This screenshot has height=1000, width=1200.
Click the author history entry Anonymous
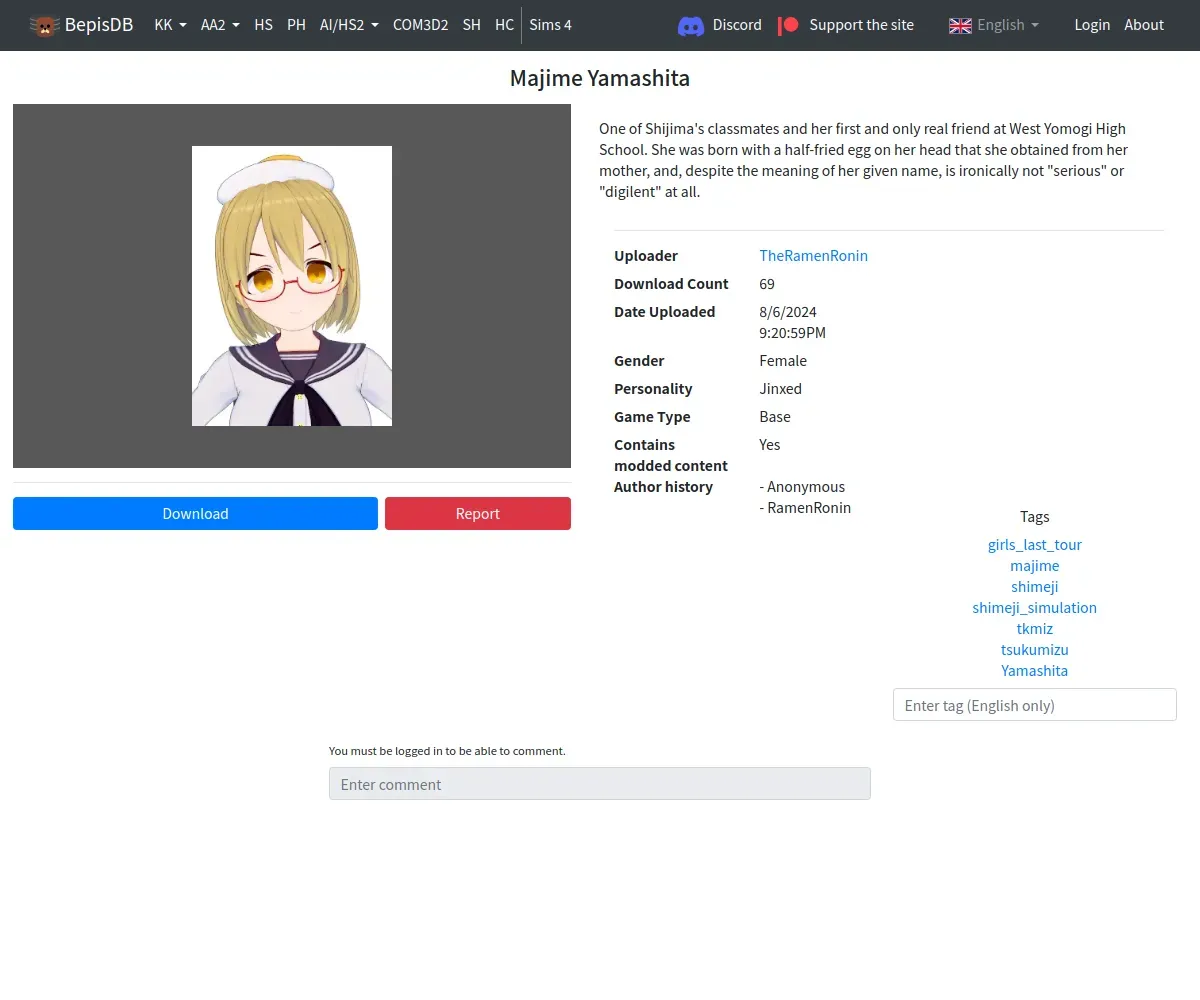pyautogui.click(x=803, y=487)
